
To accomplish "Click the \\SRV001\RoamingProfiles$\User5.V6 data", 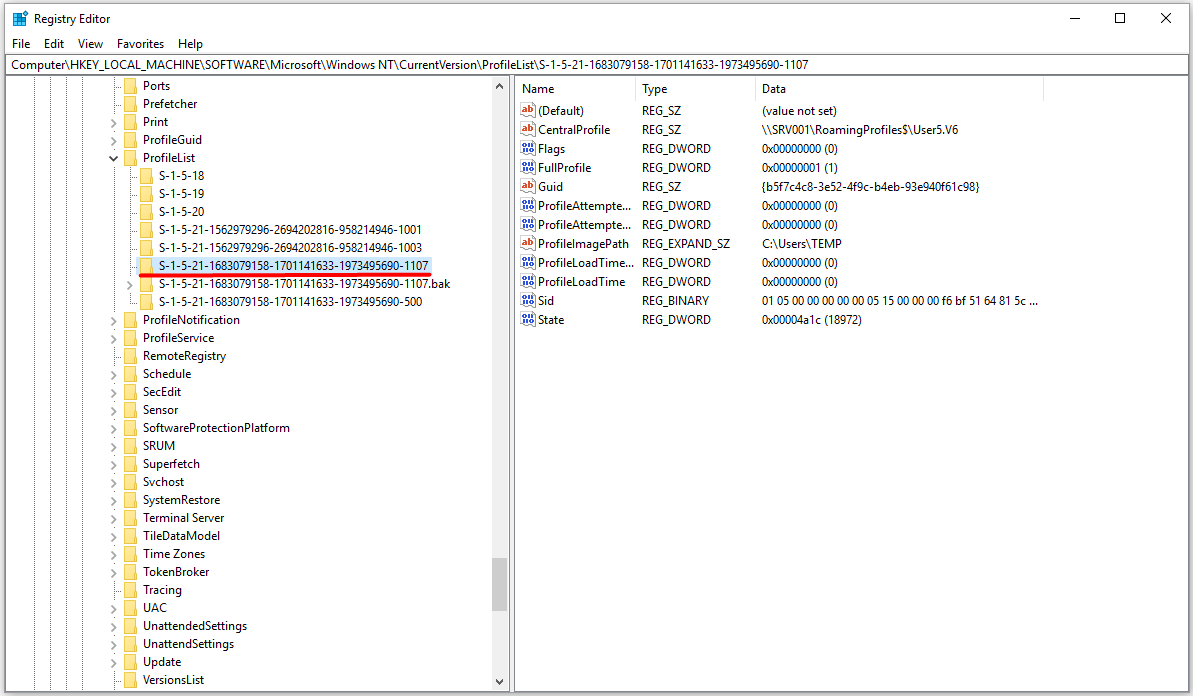I will 860,129.
